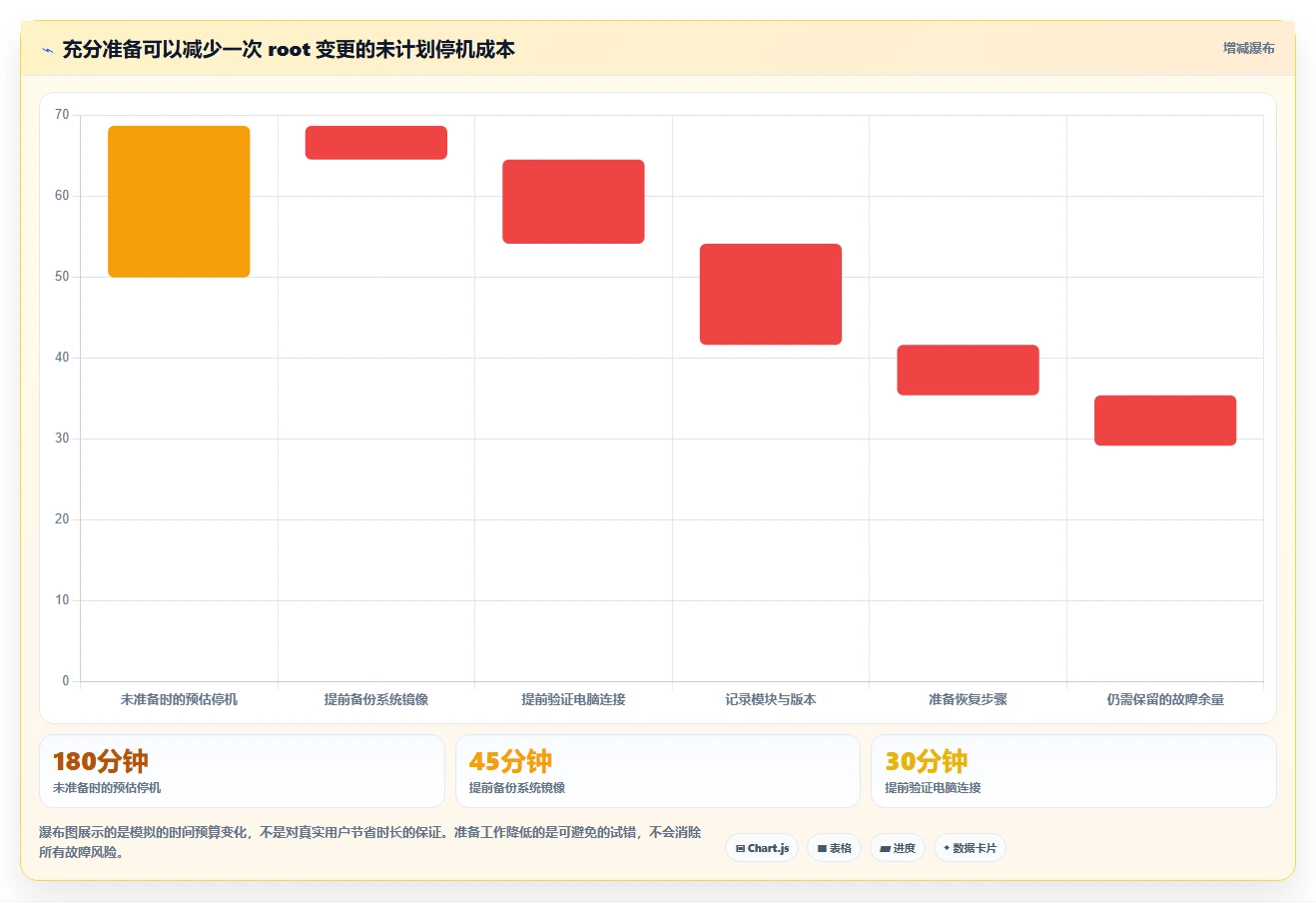Click the red 记录模块与版本 waterfall bar
This screenshot has width=1316, height=902.
pyautogui.click(x=771, y=295)
